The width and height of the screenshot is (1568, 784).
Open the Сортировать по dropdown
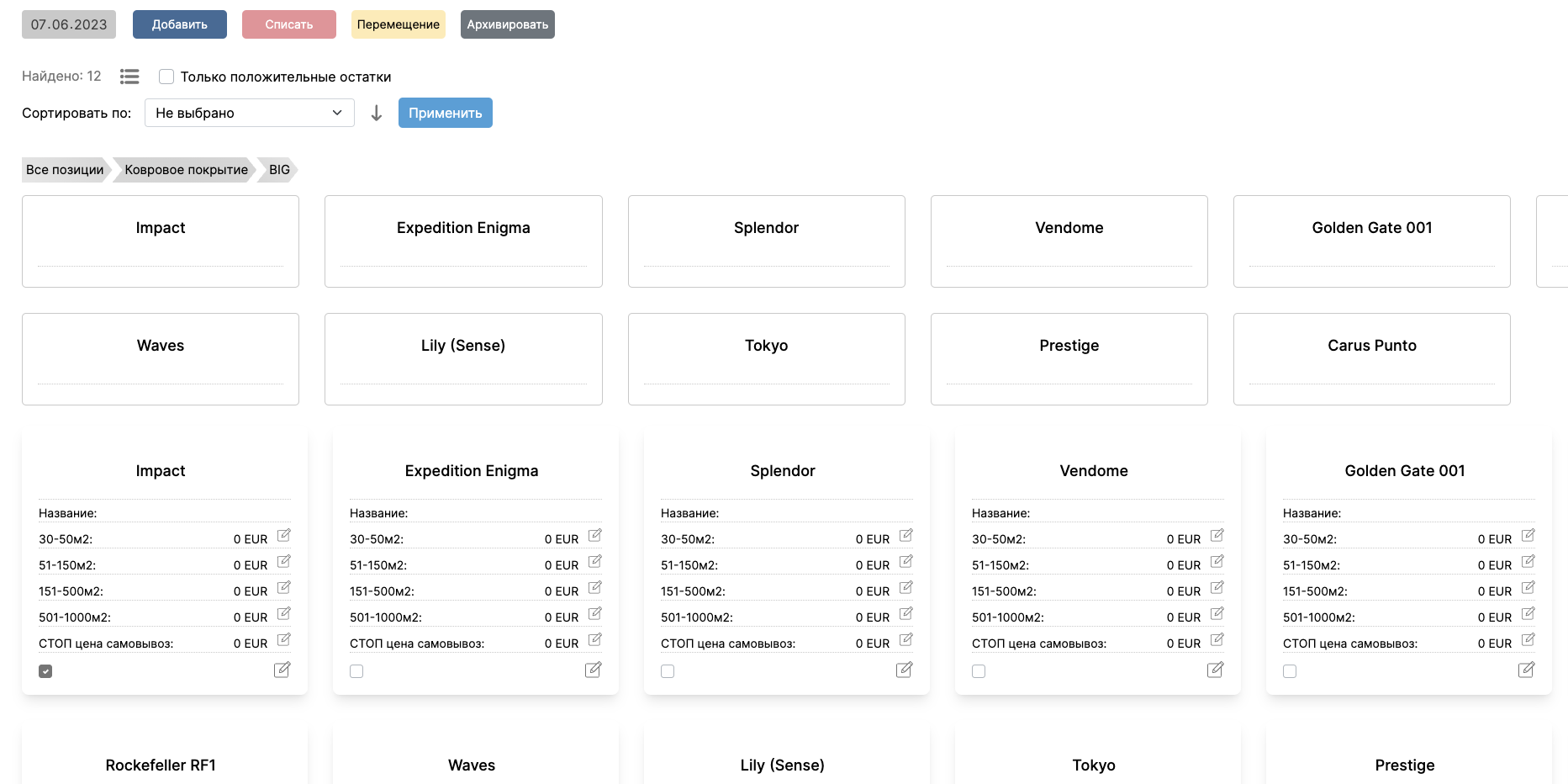(249, 113)
